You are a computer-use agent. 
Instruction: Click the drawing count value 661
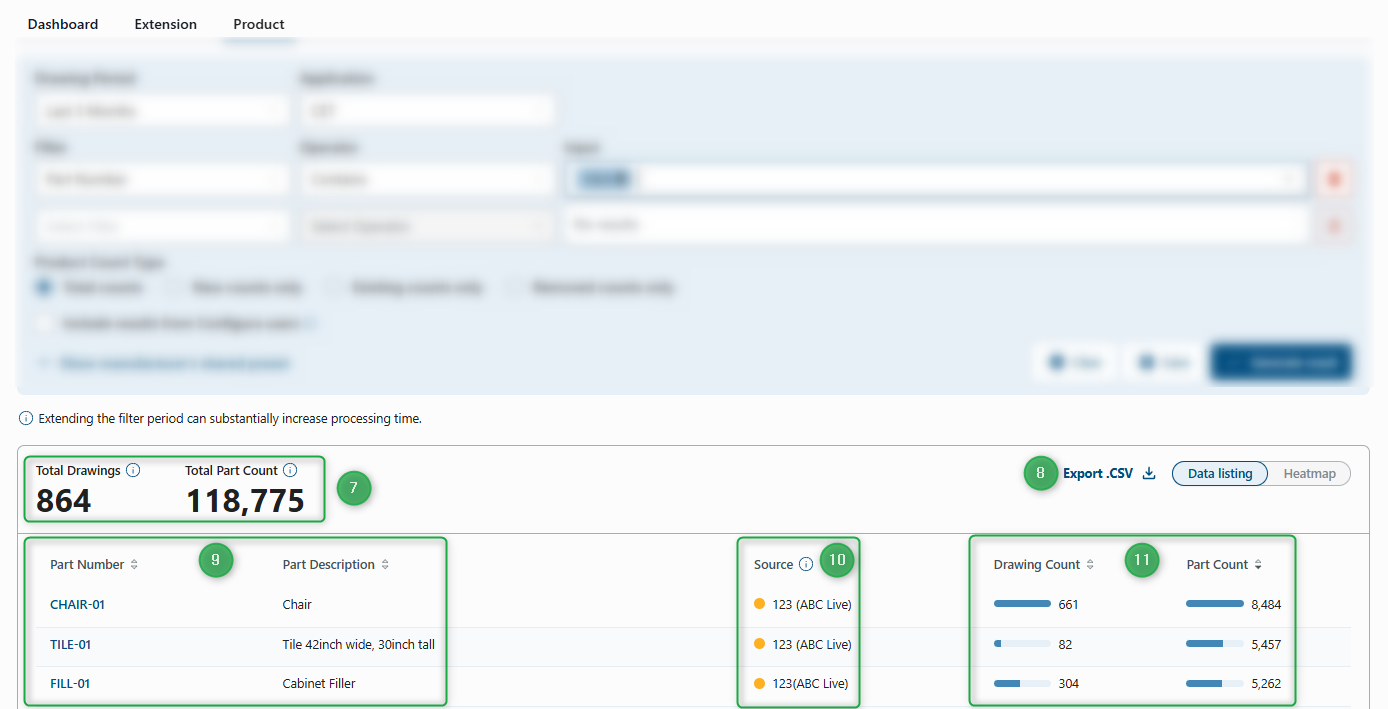point(1068,604)
